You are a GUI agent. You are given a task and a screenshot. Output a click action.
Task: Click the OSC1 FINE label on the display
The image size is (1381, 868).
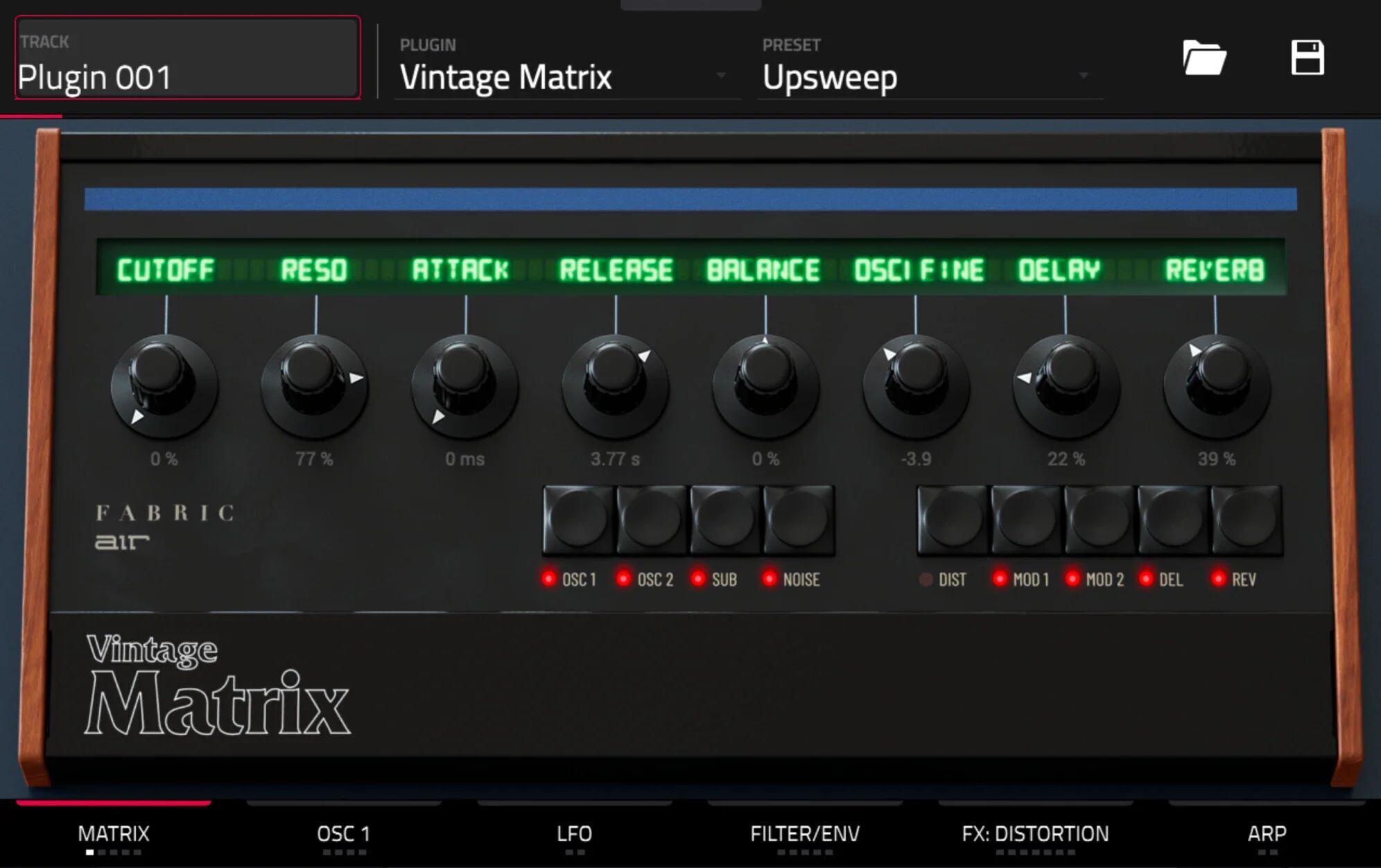(x=919, y=270)
